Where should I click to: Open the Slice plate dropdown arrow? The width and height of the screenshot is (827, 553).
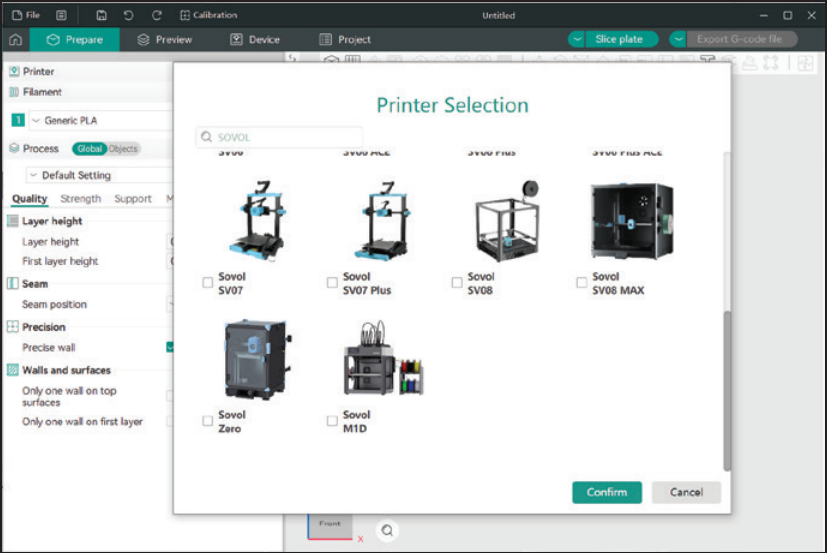[x=577, y=40]
